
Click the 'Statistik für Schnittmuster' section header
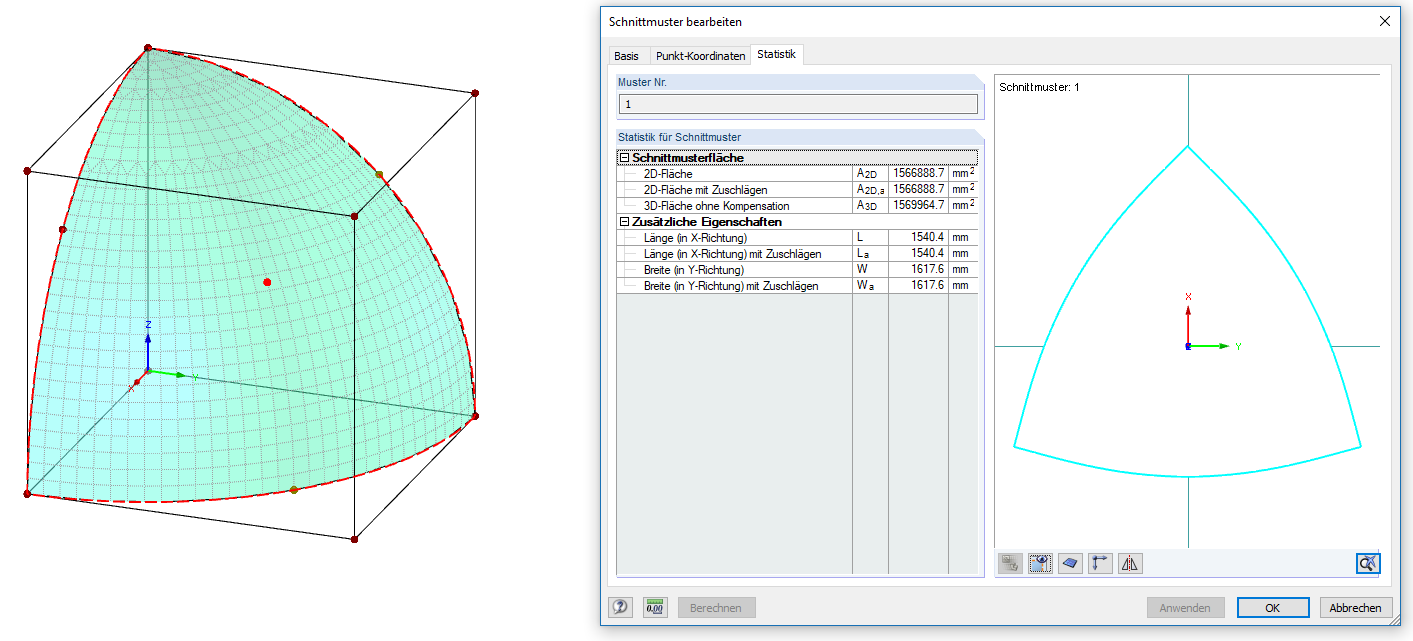(798, 137)
